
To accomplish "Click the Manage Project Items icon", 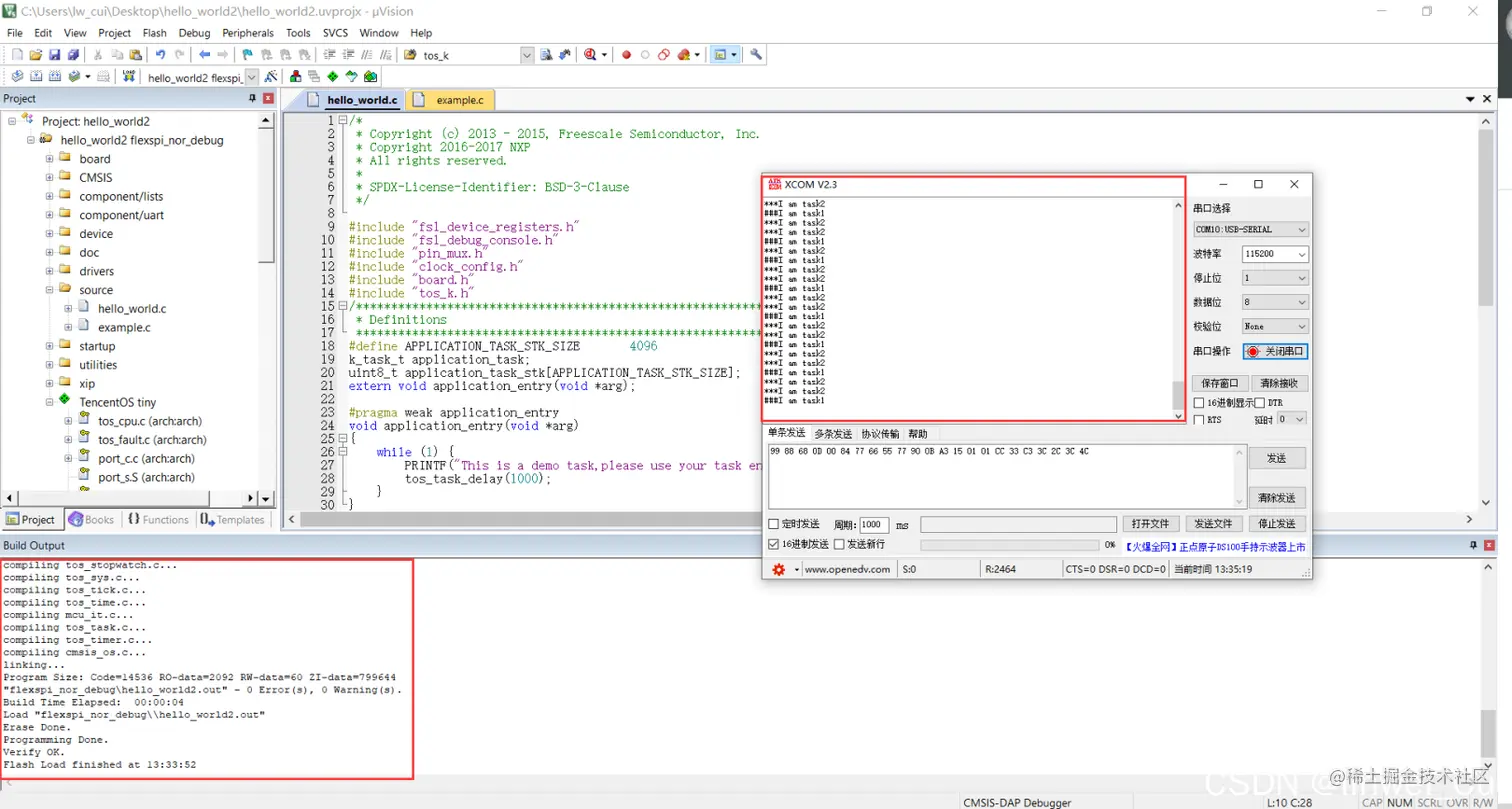I will tap(295, 77).
